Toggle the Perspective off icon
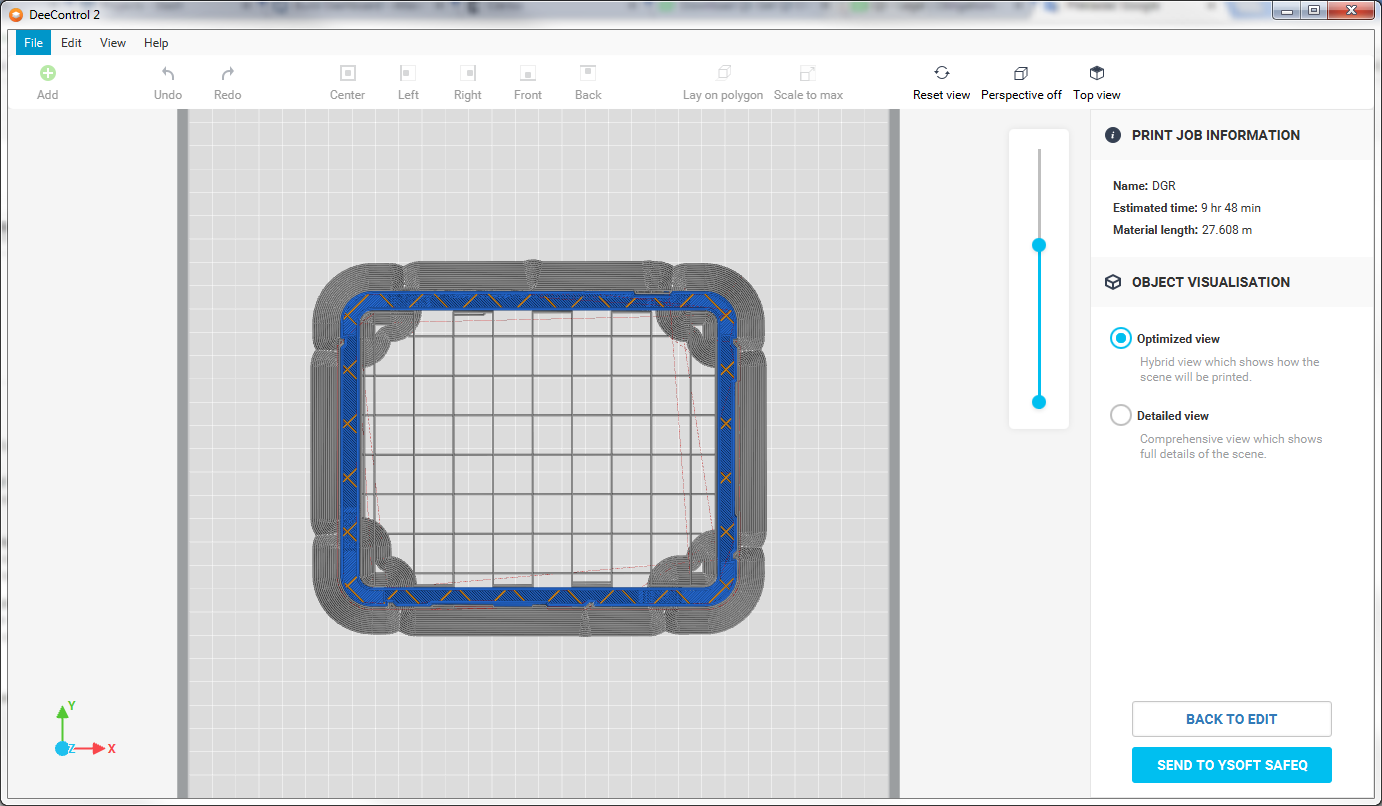The width and height of the screenshot is (1382, 806). (1020, 74)
